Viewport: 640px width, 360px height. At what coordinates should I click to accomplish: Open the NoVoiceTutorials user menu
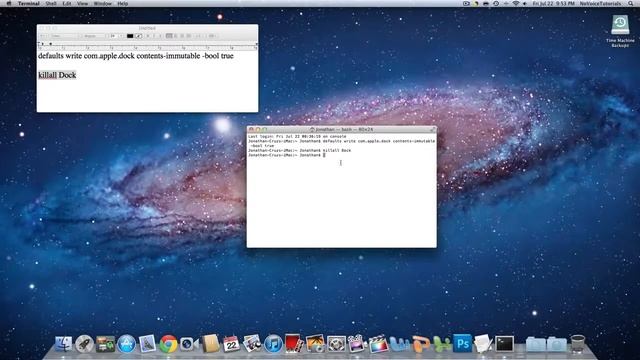[x=600, y=3]
